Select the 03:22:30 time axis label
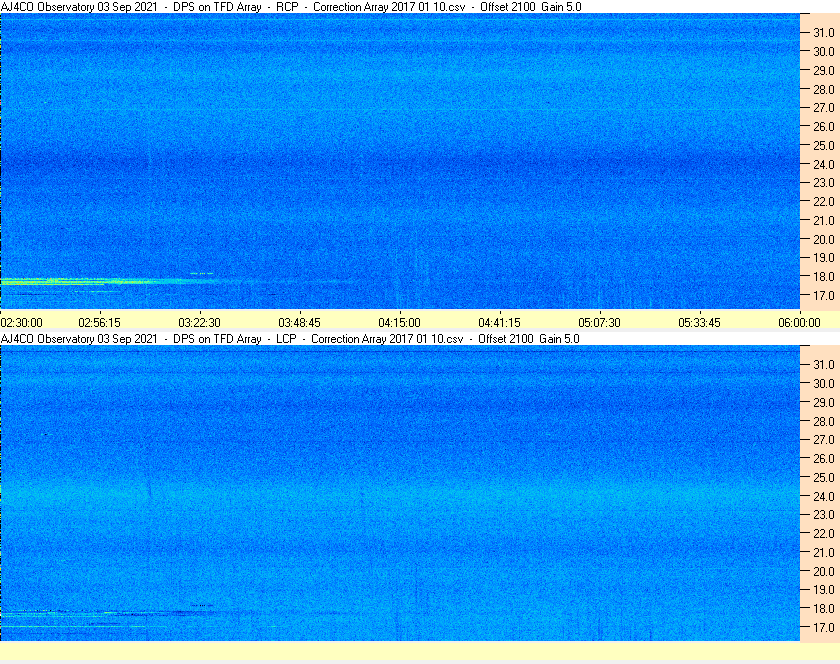The image size is (840, 664). coord(199,323)
